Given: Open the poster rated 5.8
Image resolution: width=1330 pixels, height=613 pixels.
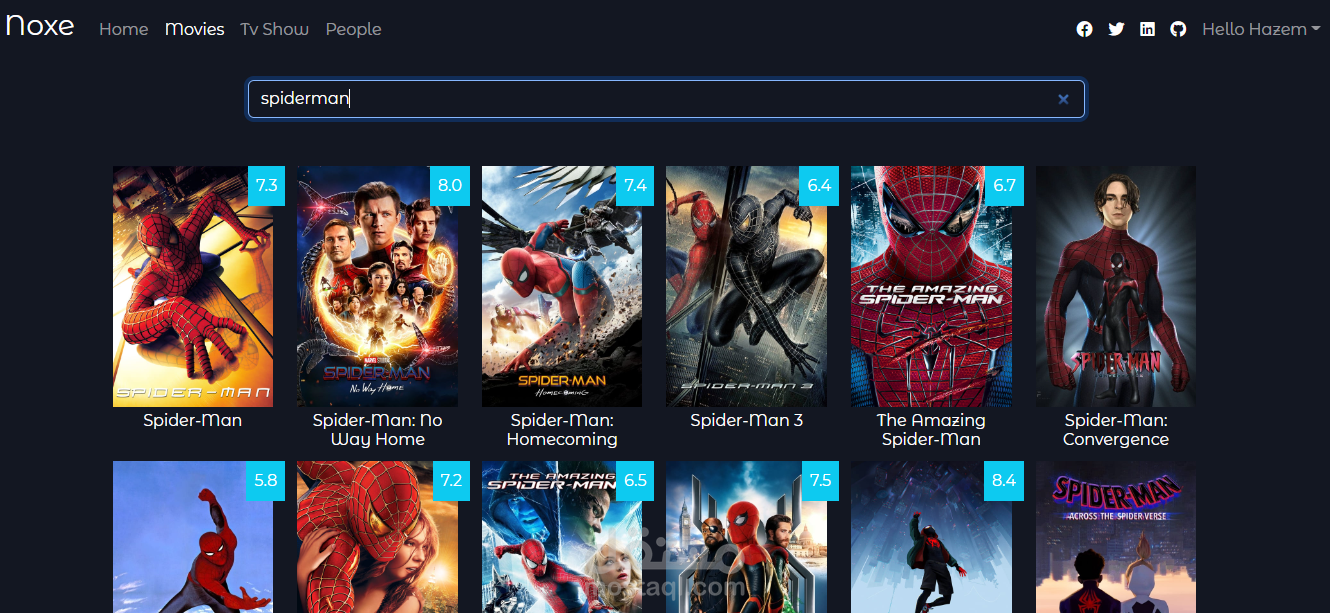Looking at the screenshot, I should tap(193, 537).
